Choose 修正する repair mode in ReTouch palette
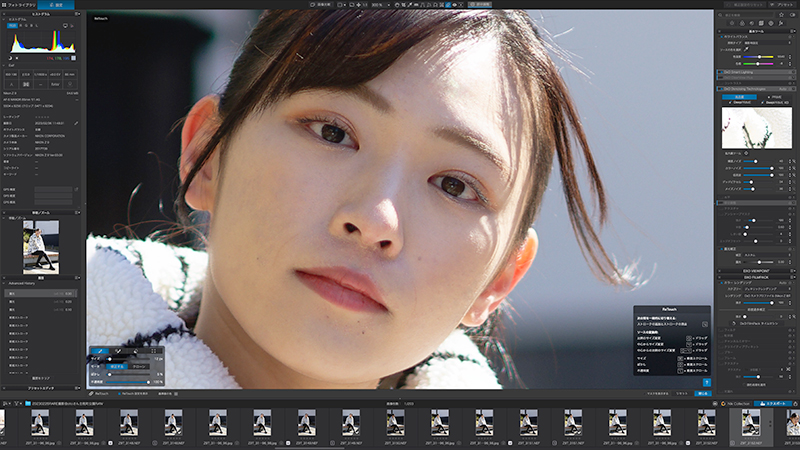Image resolution: width=800 pixels, height=450 pixels. pyautogui.click(x=117, y=366)
